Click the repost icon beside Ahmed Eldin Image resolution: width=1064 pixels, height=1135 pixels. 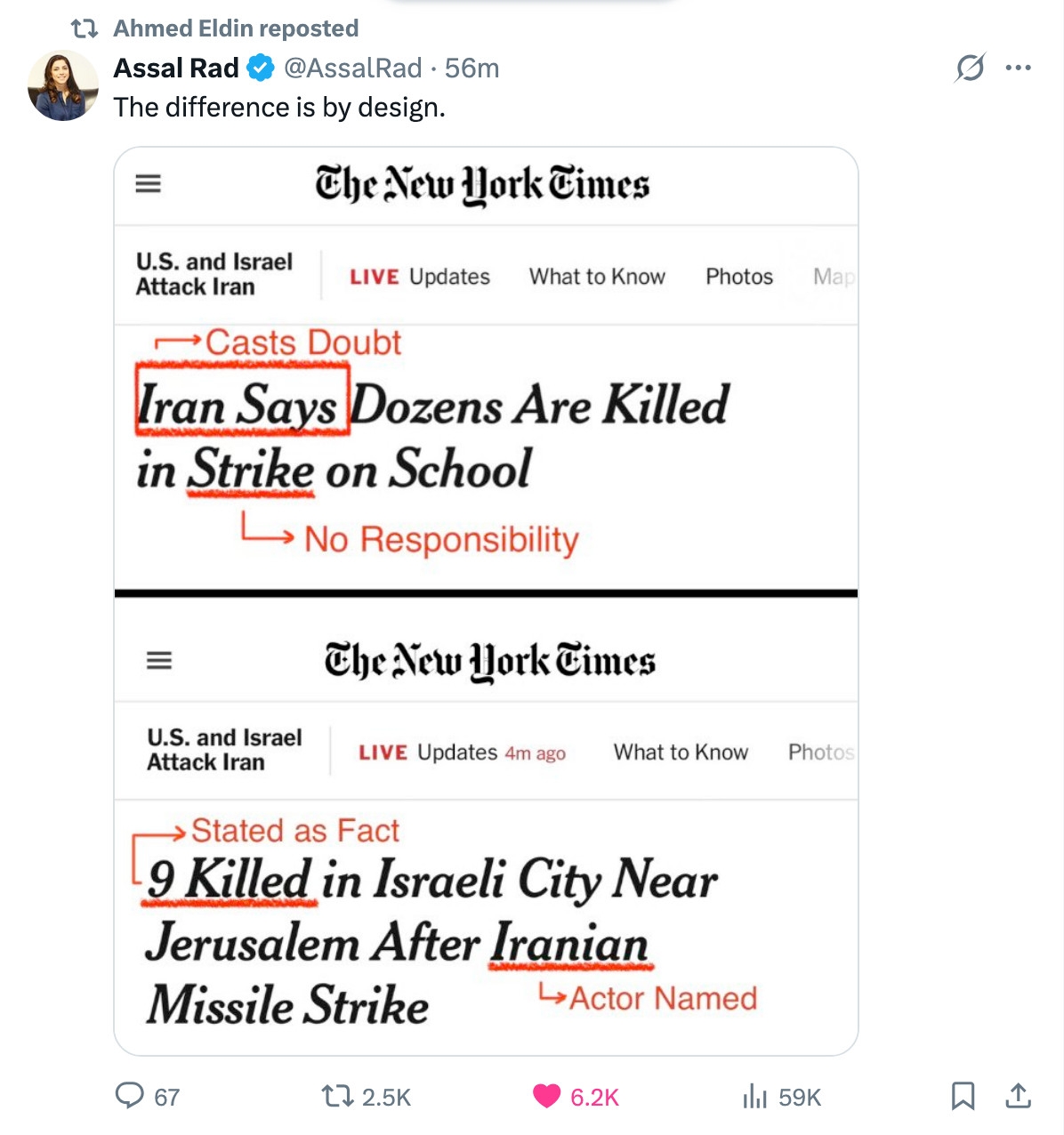tap(84, 28)
